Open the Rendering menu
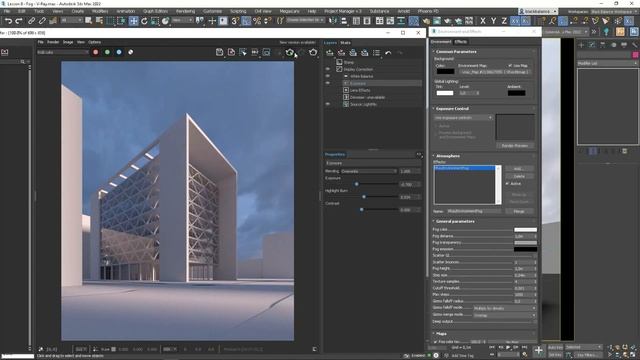Screen dimensions: 640x360 [185, 11]
